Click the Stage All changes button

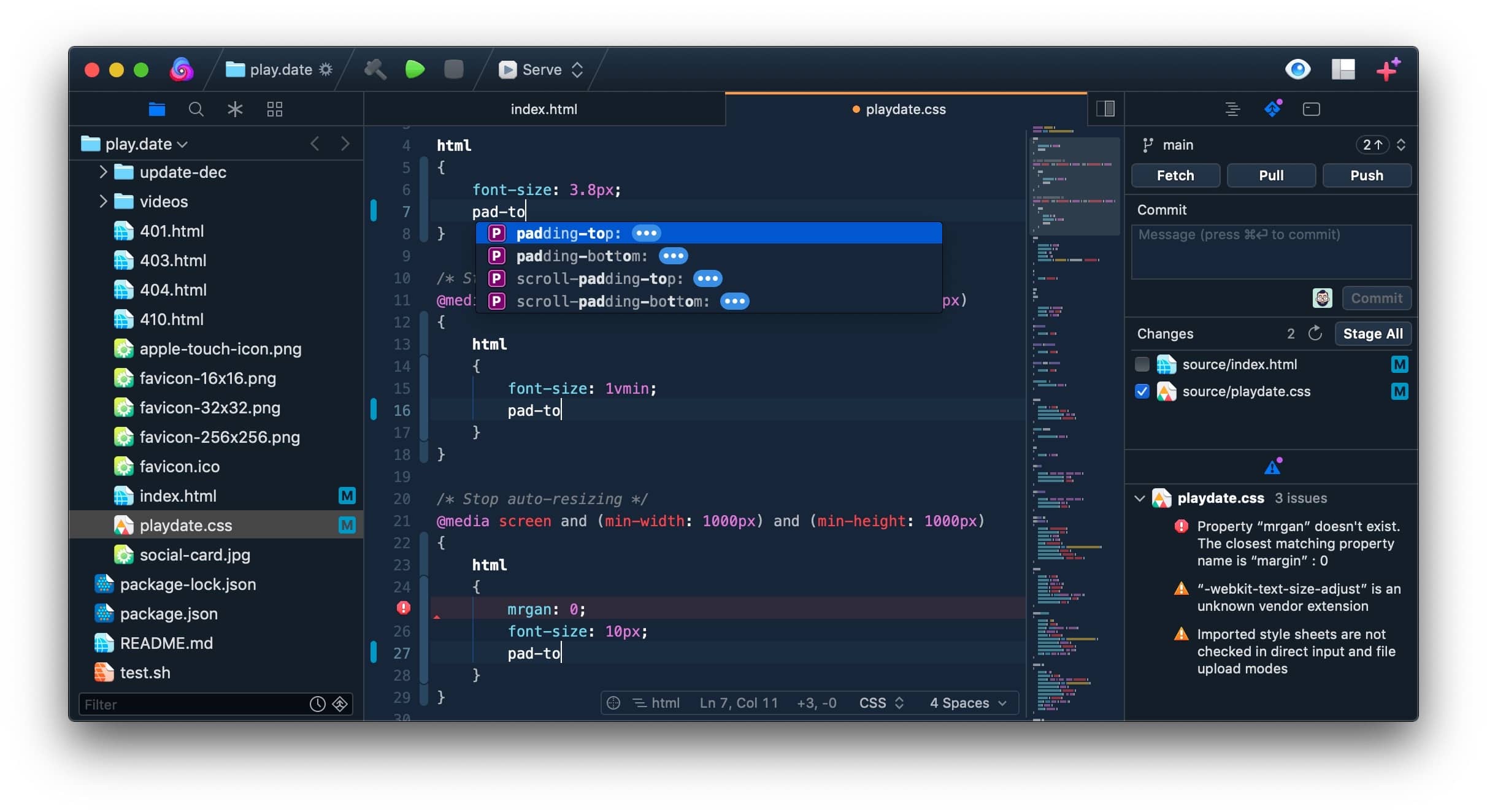click(x=1373, y=332)
